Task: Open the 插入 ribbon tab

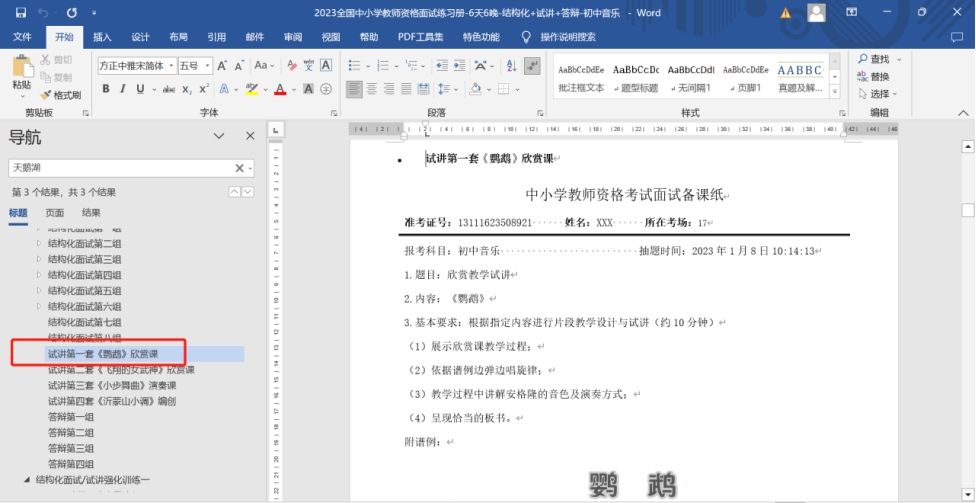Action: click(x=102, y=37)
